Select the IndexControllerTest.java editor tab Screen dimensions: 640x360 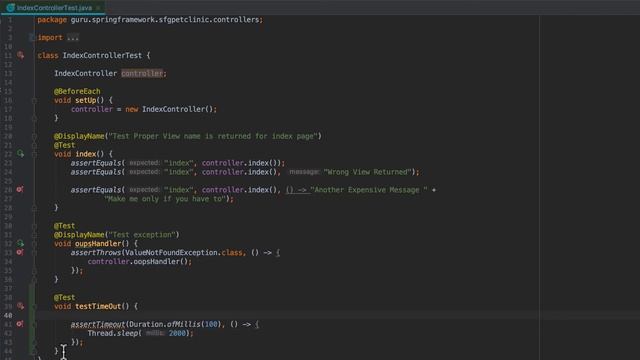coord(53,8)
